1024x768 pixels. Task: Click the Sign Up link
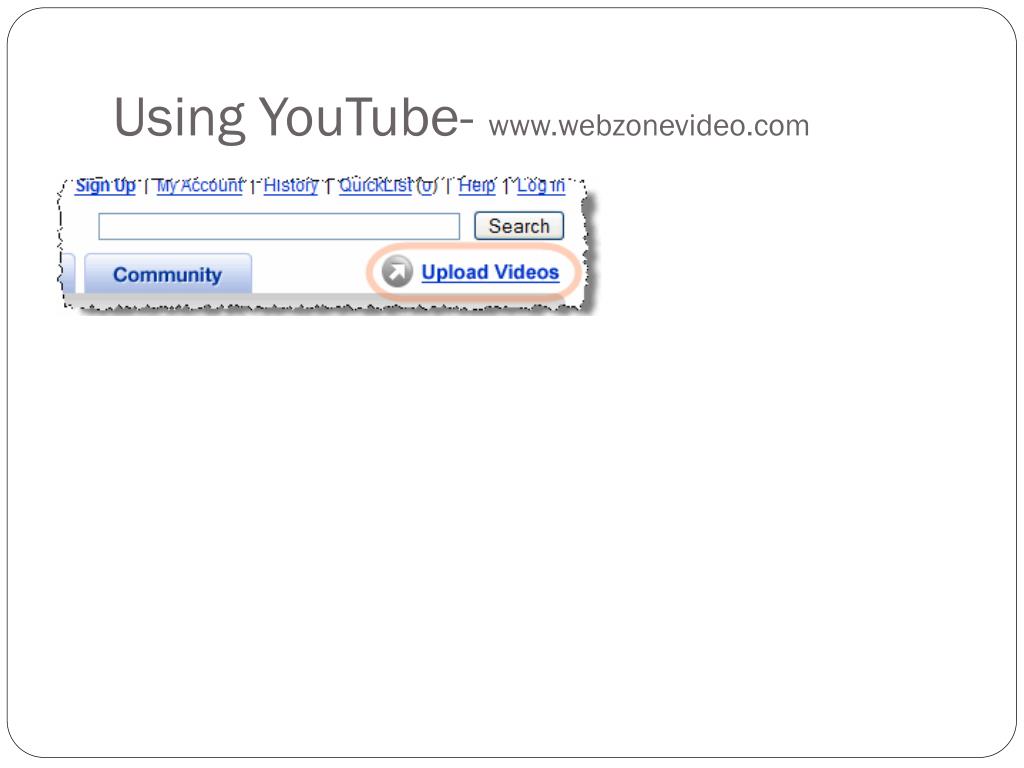click(x=105, y=185)
